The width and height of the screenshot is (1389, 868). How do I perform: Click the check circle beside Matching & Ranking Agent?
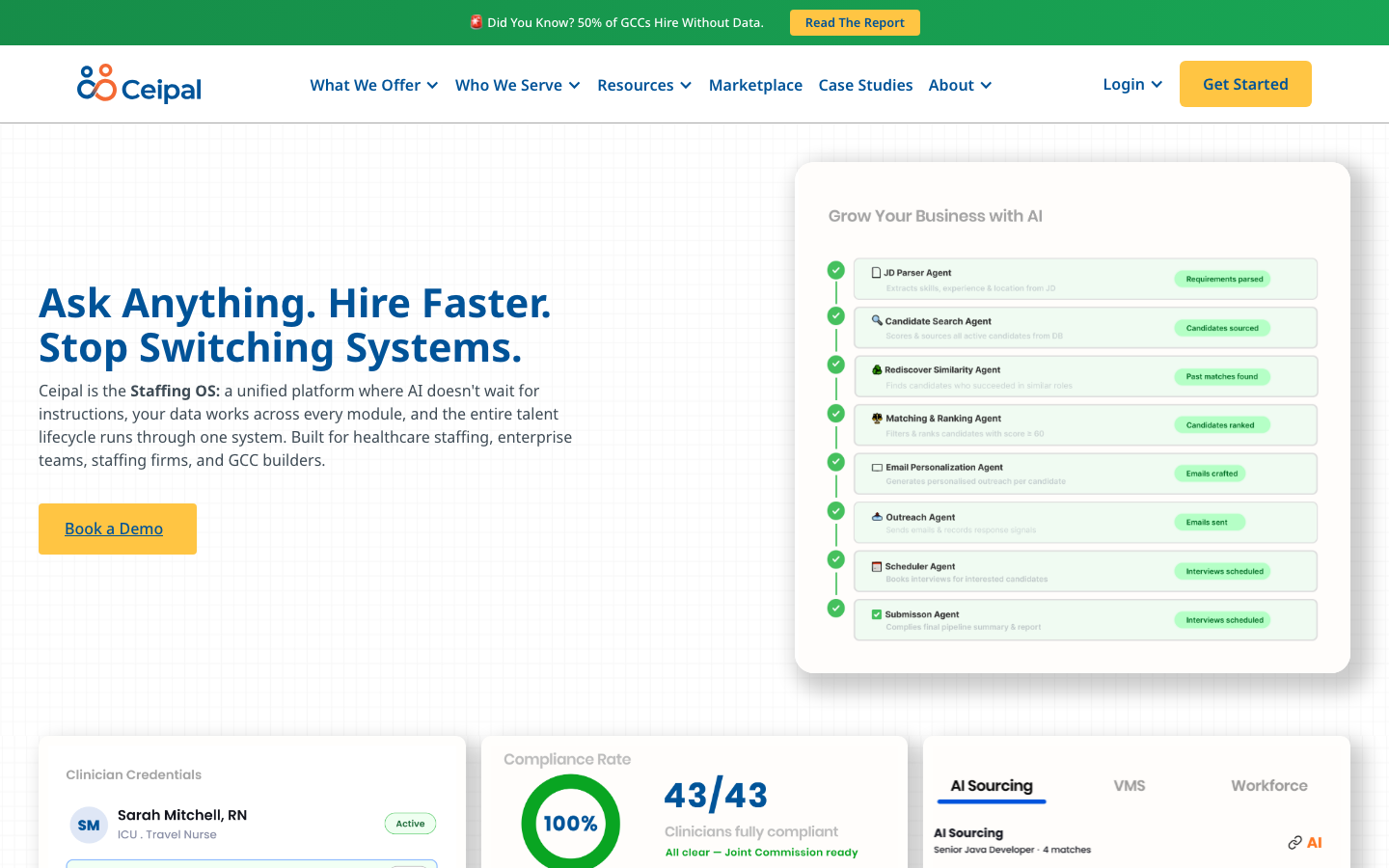(x=836, y=413)
